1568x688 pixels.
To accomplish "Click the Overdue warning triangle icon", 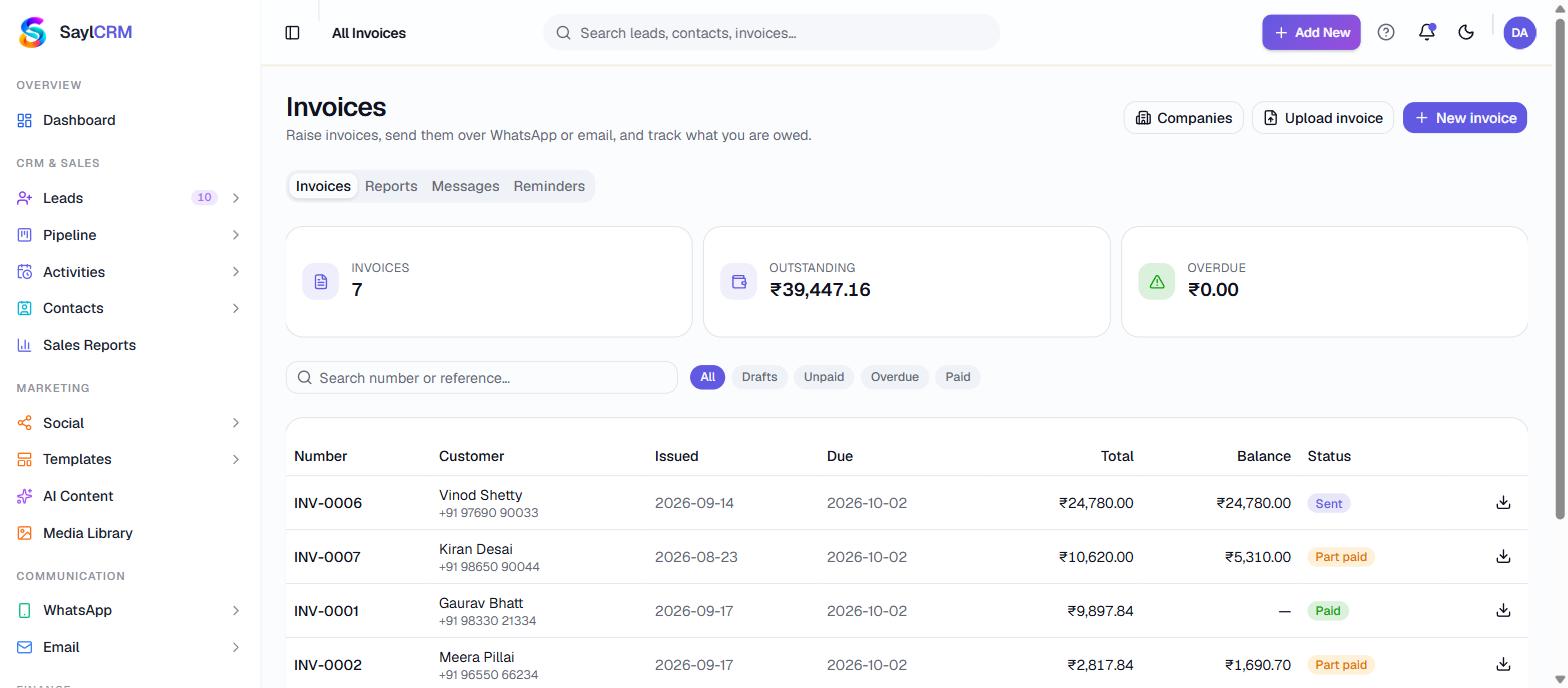I will tap(1157, 281).
